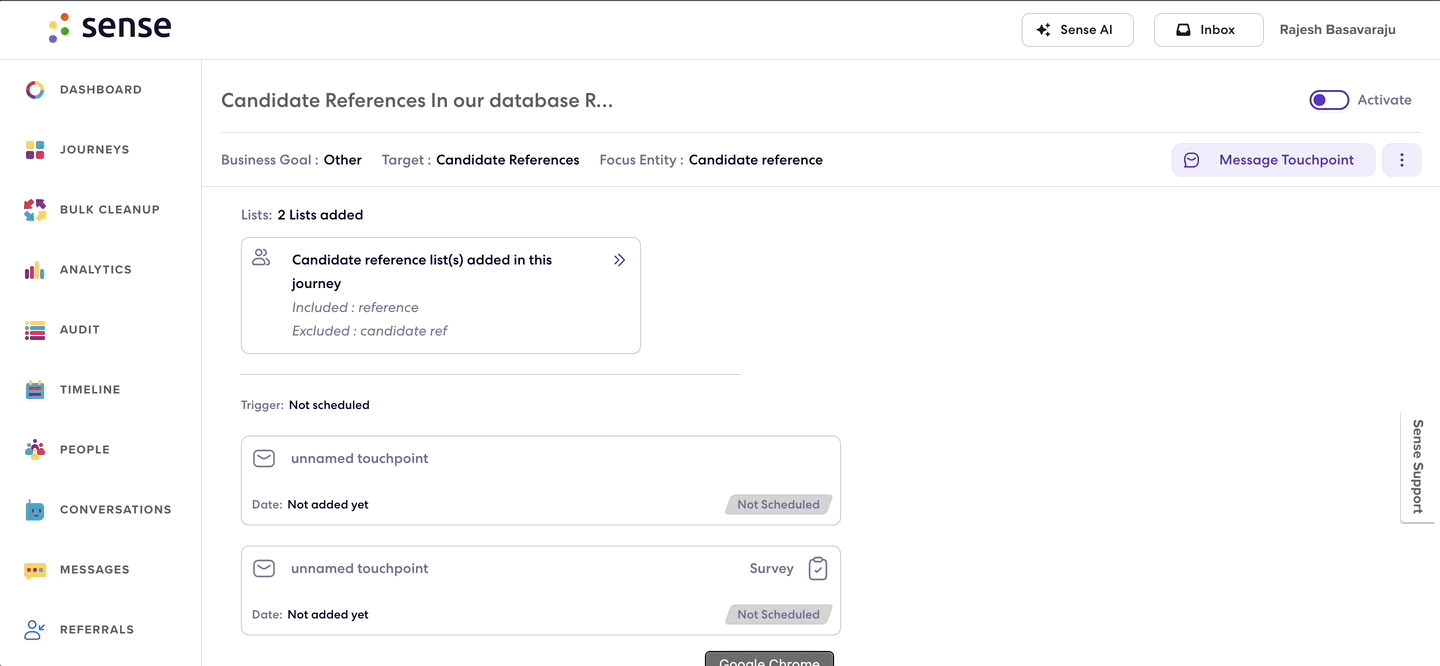Open the Bulk Cleanup arrows icon
1440x666 pixels.
35,210
